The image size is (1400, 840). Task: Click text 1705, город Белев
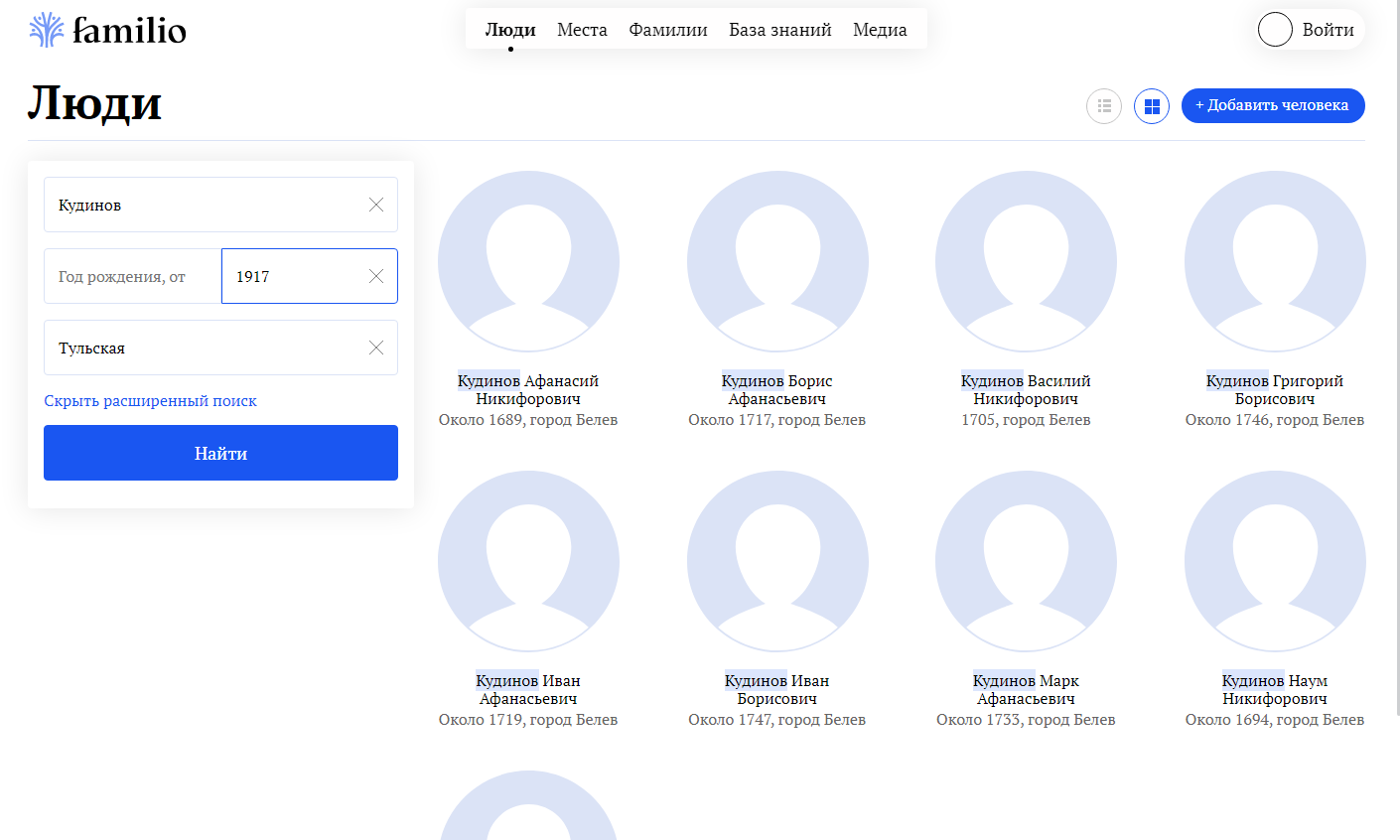point(1026,420)
